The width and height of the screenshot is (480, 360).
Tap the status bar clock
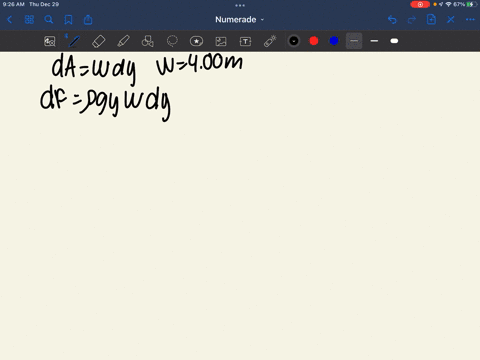(x=14, y=4)
